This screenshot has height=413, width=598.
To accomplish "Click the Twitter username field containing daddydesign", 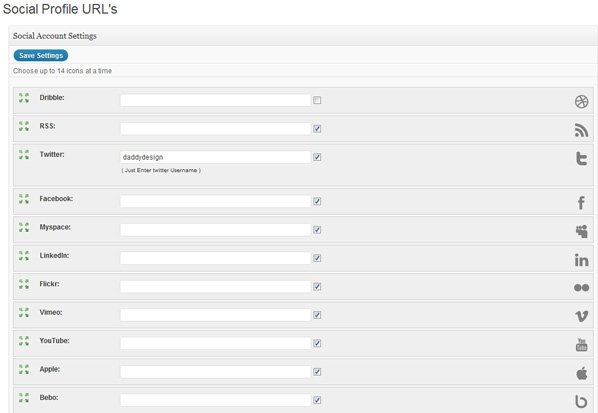I will tap(215, 157).
